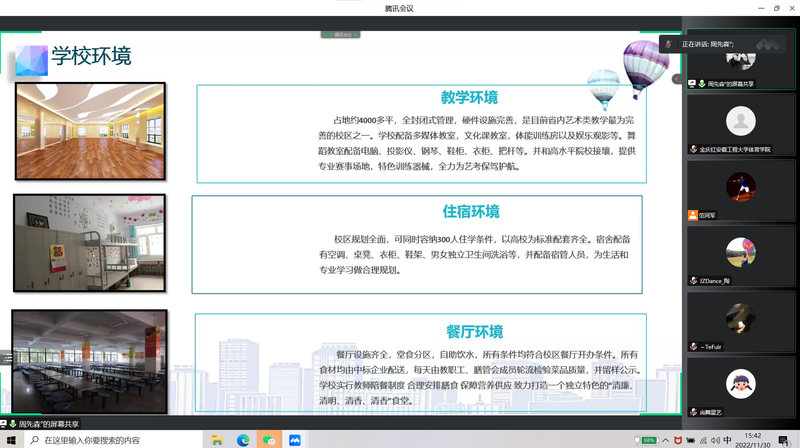The image size is (800, 448).
Task: Select the 范同军 participant video tile
Action: coord(740,191)
